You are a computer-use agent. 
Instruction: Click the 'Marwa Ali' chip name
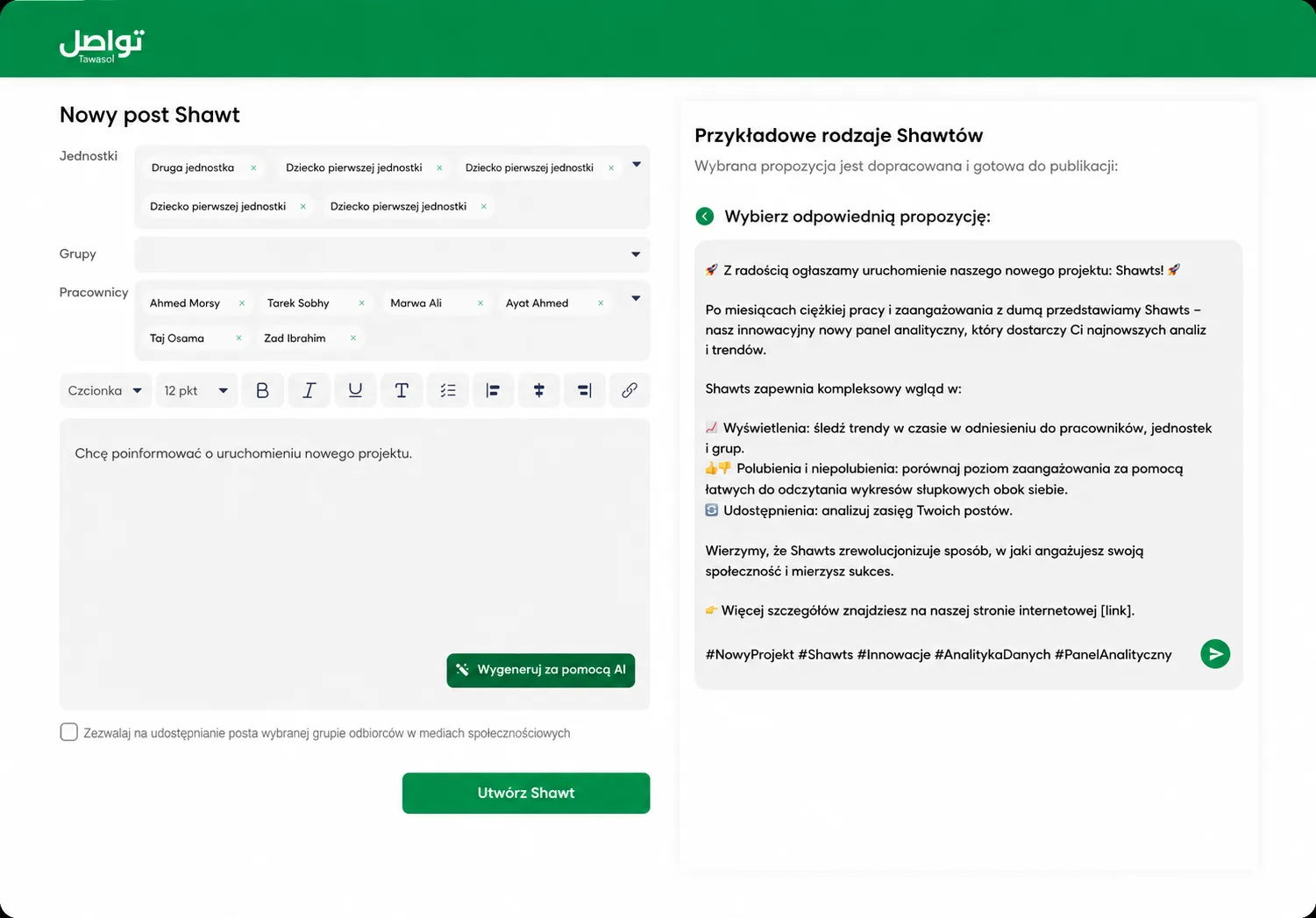pyautogui.click(x=416, y=303)
